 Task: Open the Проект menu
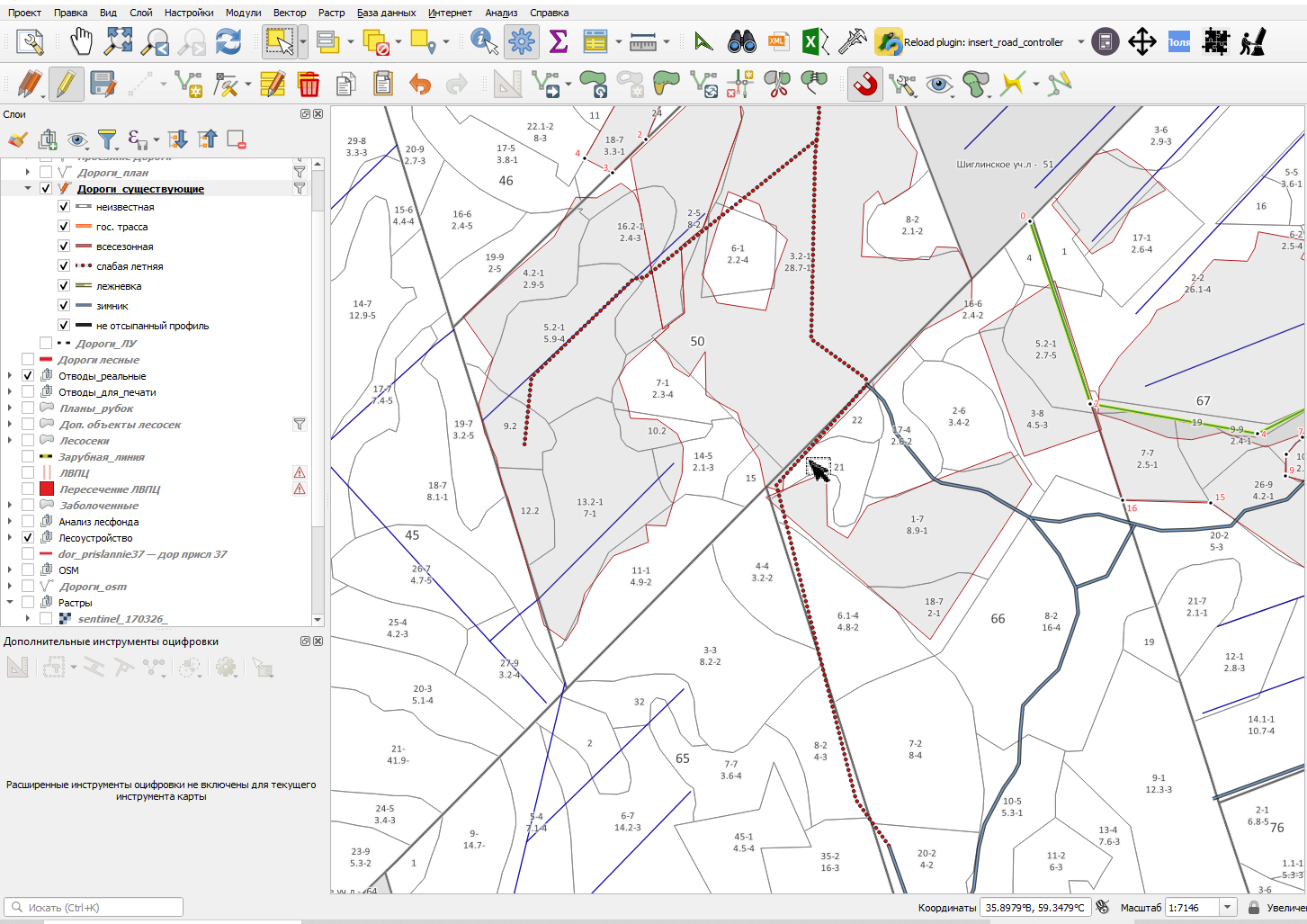click(x=24, y=13)
